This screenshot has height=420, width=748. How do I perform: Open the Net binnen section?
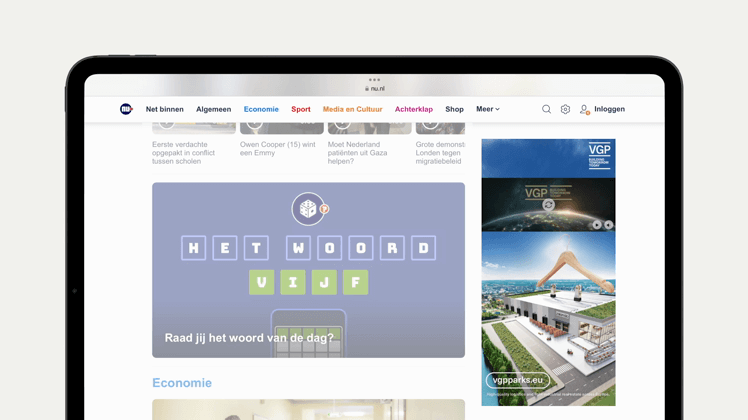(x=164, y=109)
